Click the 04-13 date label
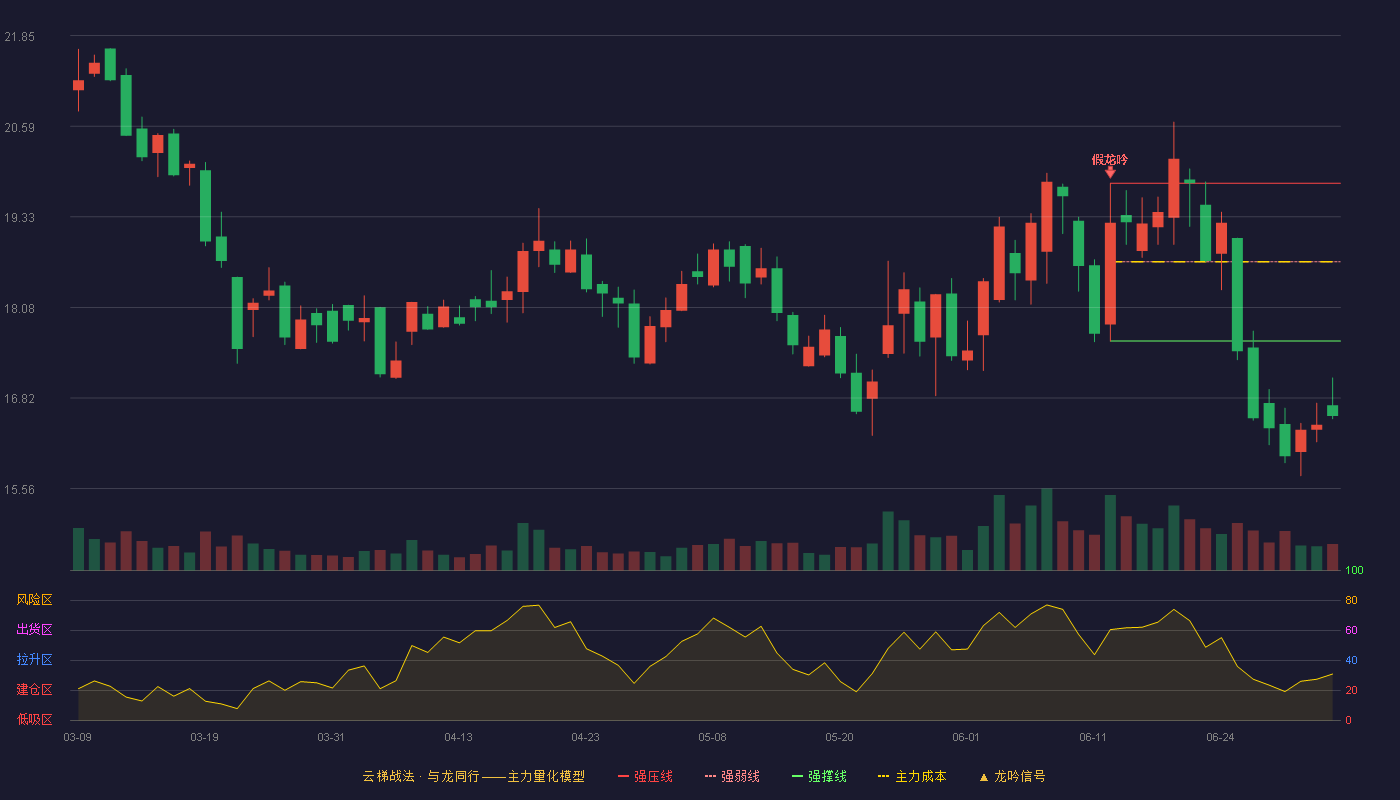This screenshot has height=800, width=1400. point(458,737)
